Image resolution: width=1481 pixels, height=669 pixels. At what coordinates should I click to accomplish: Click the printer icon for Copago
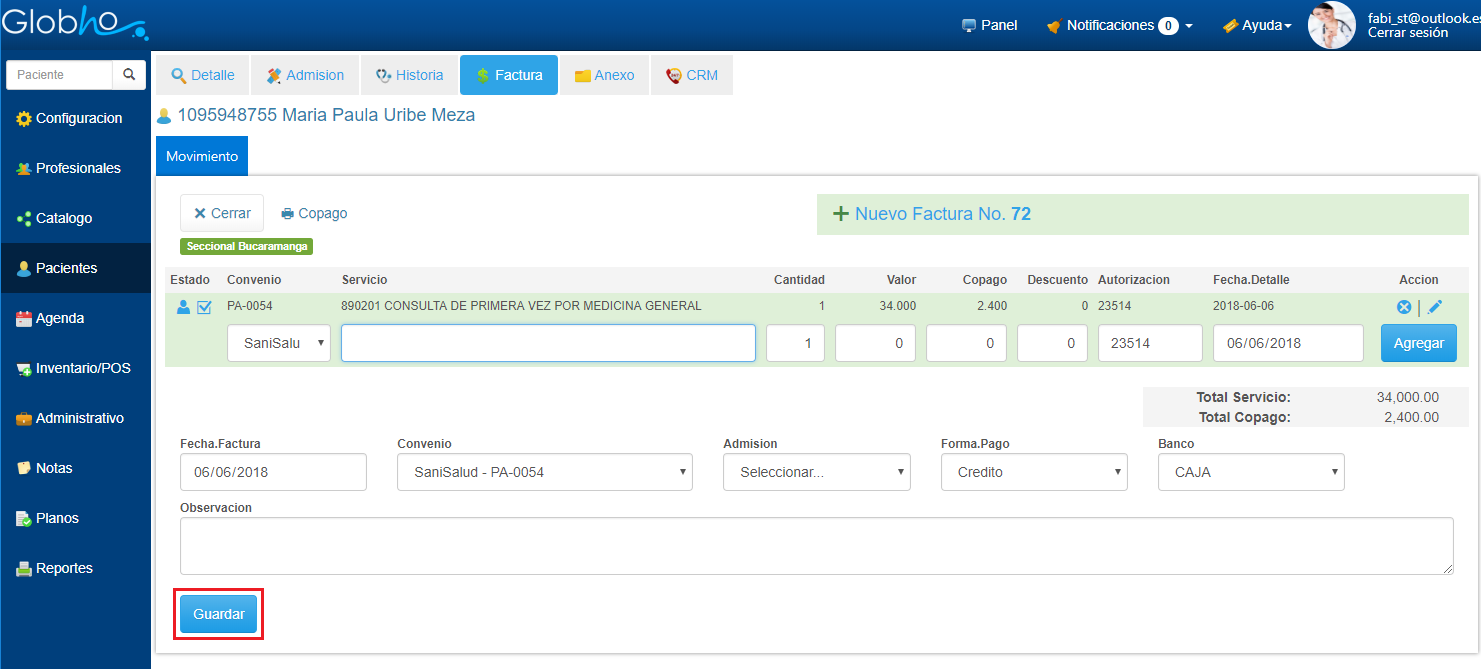[288, 214]
